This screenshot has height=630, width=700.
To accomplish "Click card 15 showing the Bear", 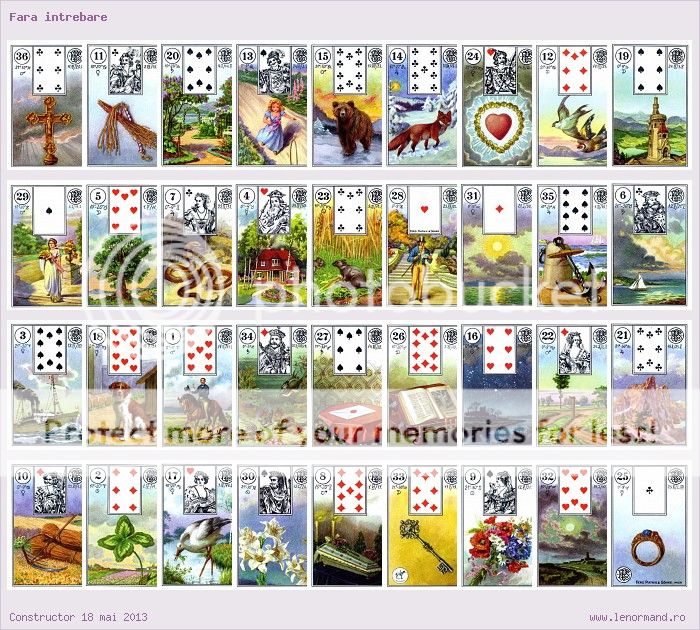I will coord(347,105).
